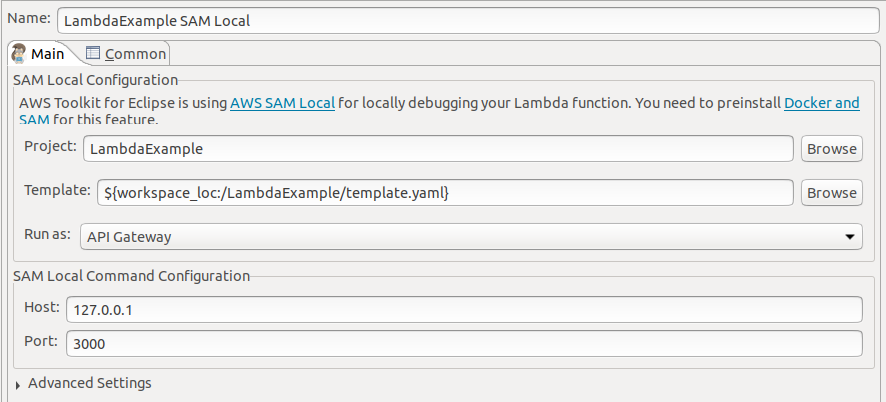Click the Main tab person icon
This screenshot has height=402, width=886.
tap(19, 53)
